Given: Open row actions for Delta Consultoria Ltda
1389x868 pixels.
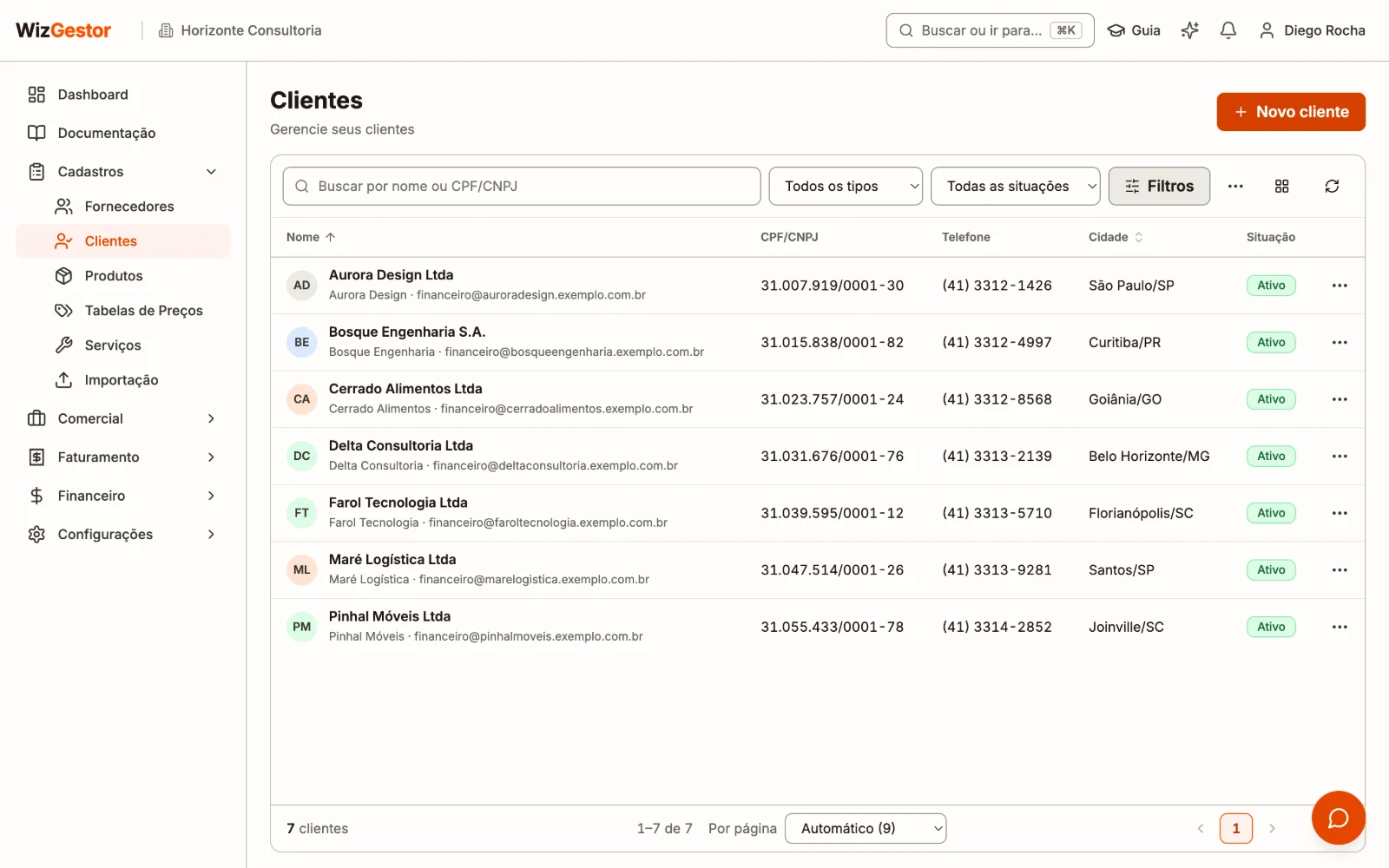Looking at the screenshot, I should point(1340,456).
